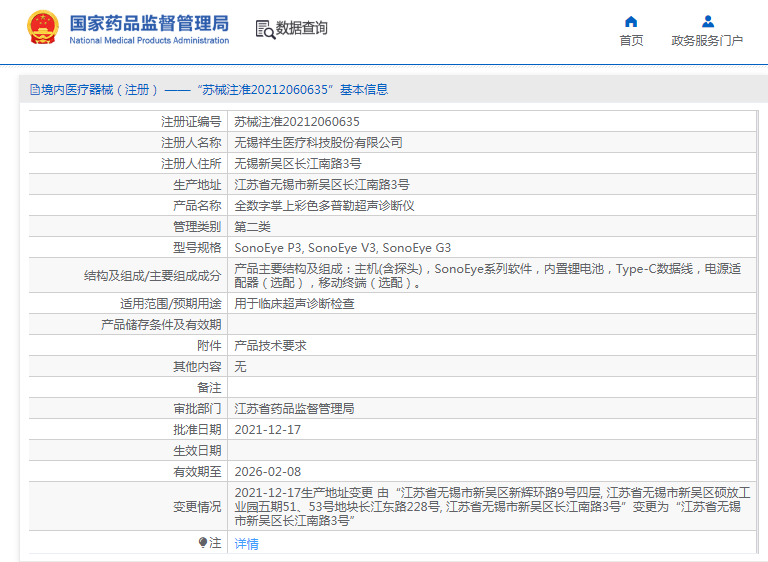The height and width of the screenshot is (562, 768).
Task: Open the 详情 details link
Action: point(246,543)
